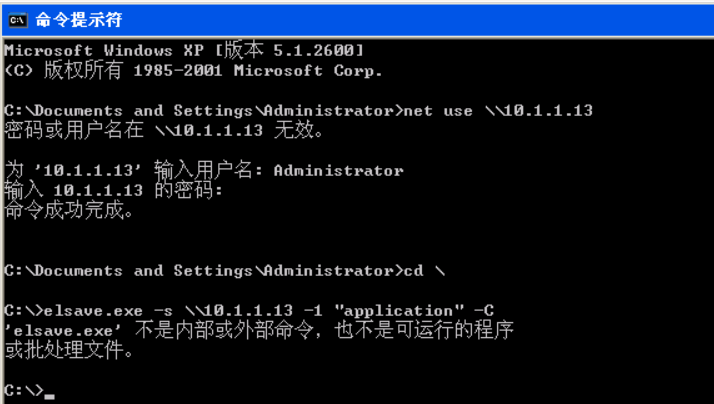Click the 密码或用户名在 \\10.1.1.13 无效 error line
Image resolution: width=714 pixels, height=404 pixels.
(164, 130)
